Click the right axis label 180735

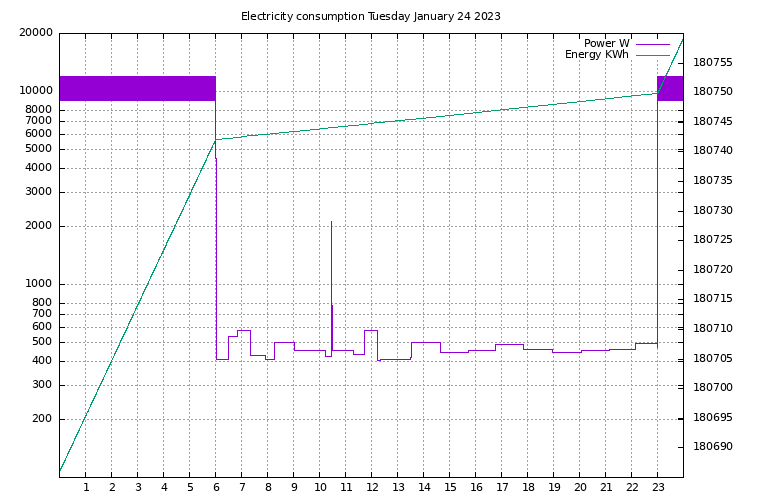pos(713,181)
